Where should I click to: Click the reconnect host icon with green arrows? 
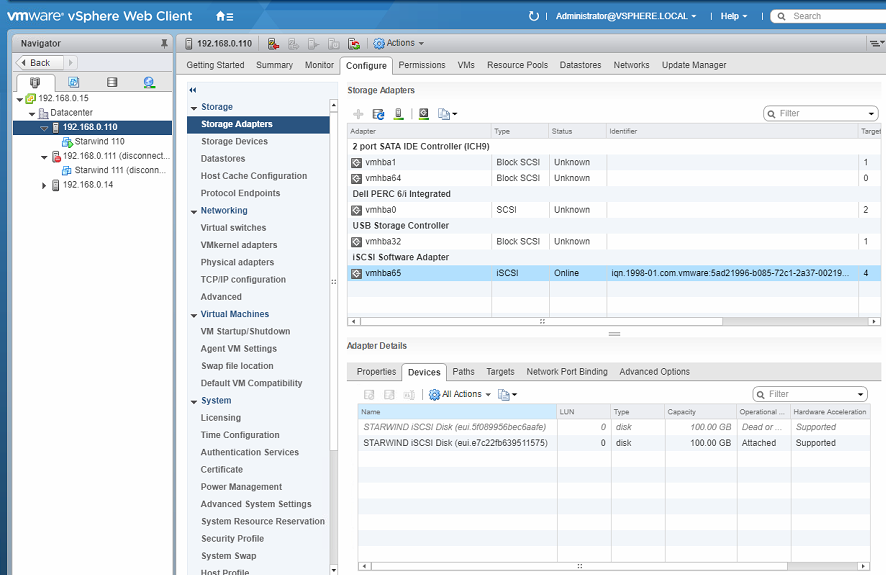(354, 43)
